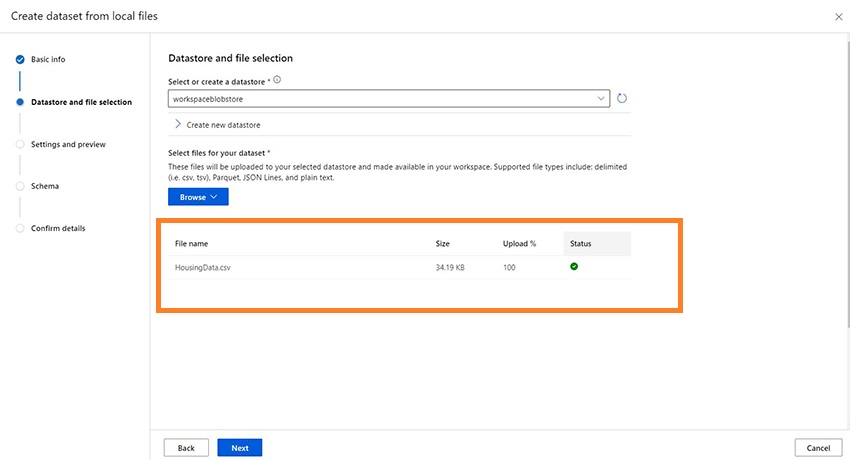Screen dimensions: 850x460
Task: Click the Next button
Action: pos(239,447)
